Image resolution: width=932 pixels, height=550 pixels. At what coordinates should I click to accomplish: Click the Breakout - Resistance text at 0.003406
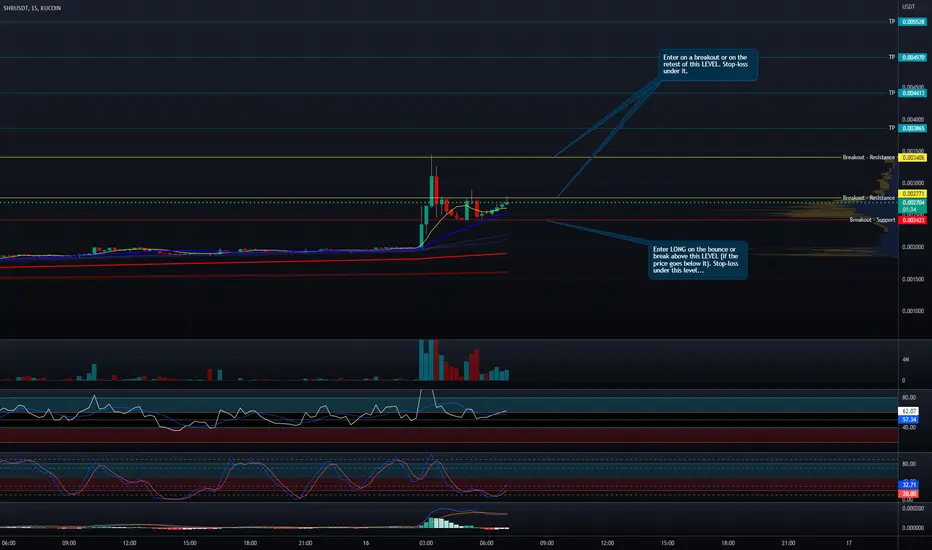click(868, 158)
